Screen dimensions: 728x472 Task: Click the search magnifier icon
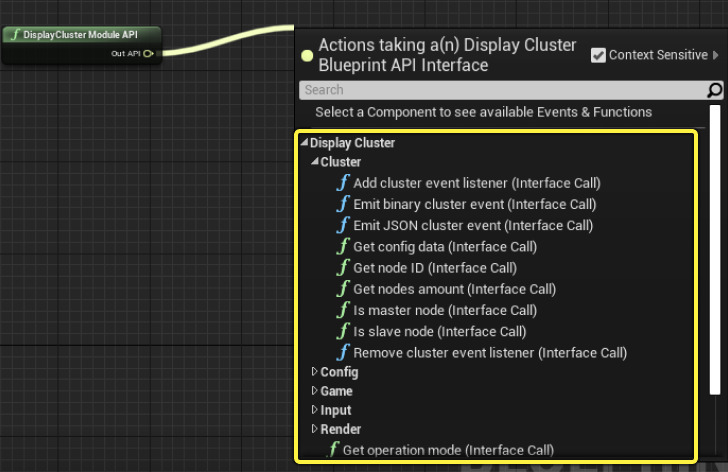(714, 90)
